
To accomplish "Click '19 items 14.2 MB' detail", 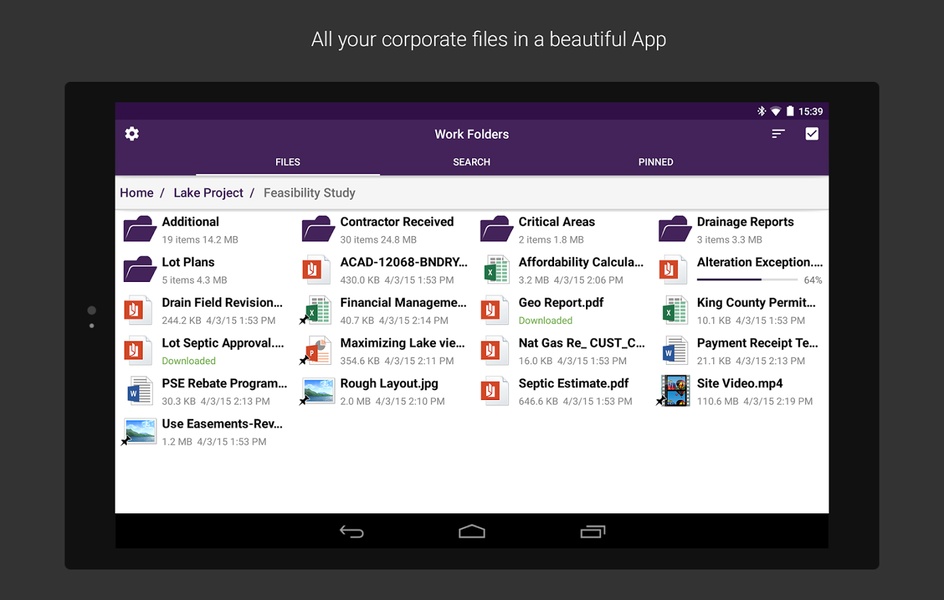I will coord(200,240).
